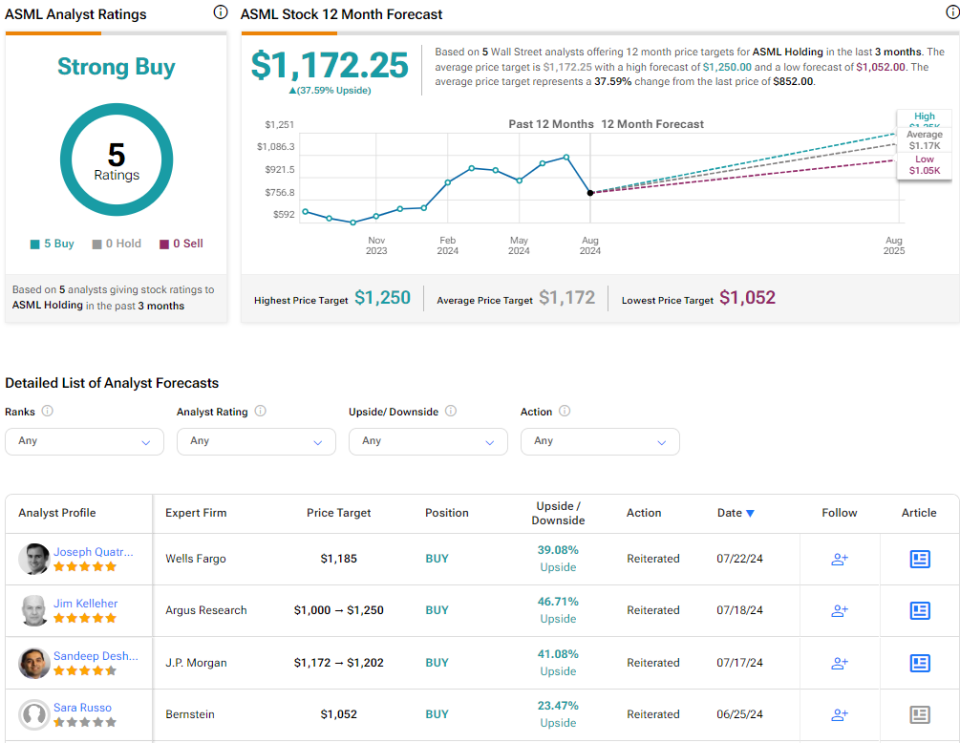
Task: Click 46.71% Upside in Argus Research row
Action: pyautogui.click(x=558, y=610)
